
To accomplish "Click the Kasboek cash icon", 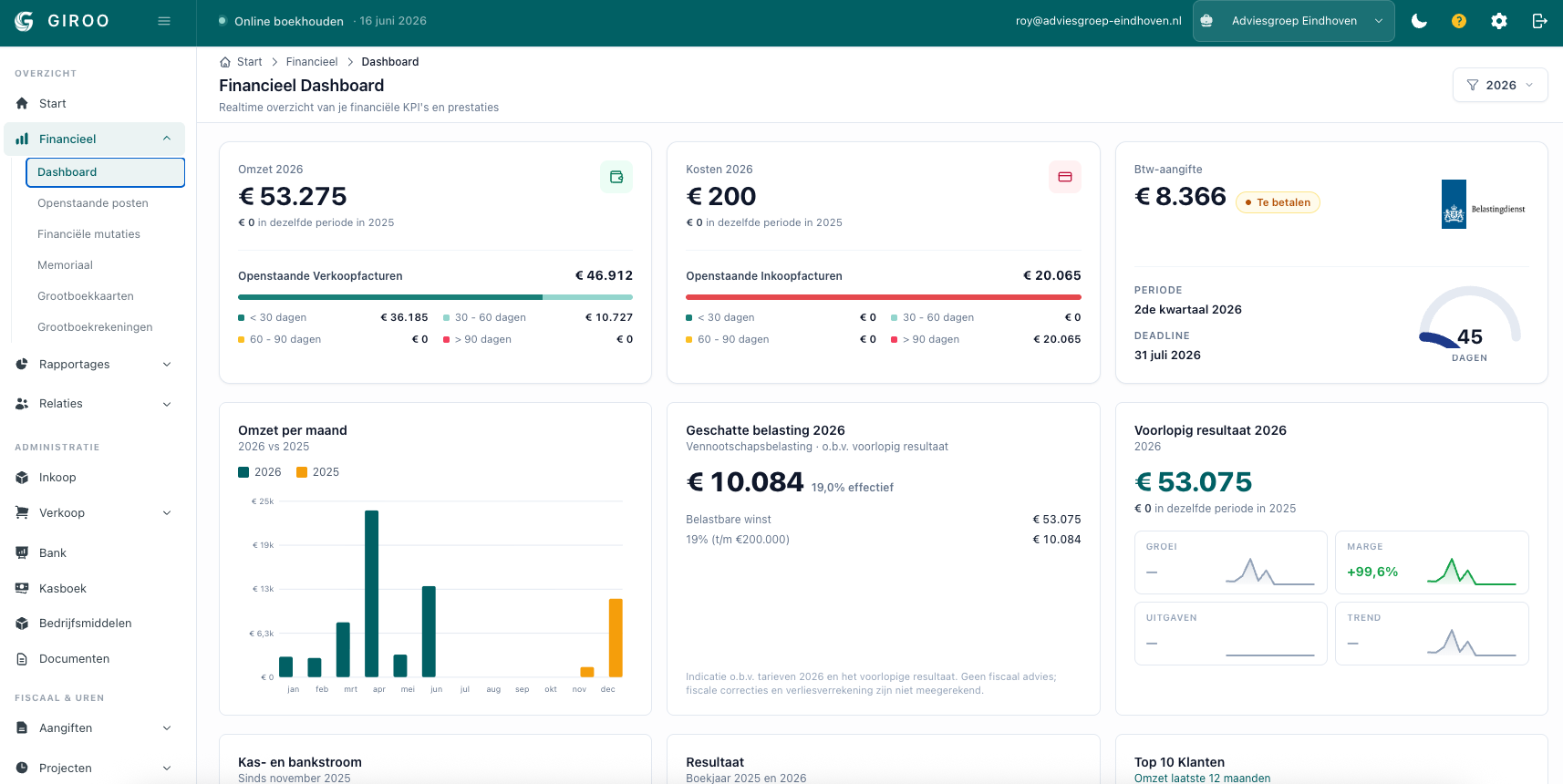I will 22,589.
